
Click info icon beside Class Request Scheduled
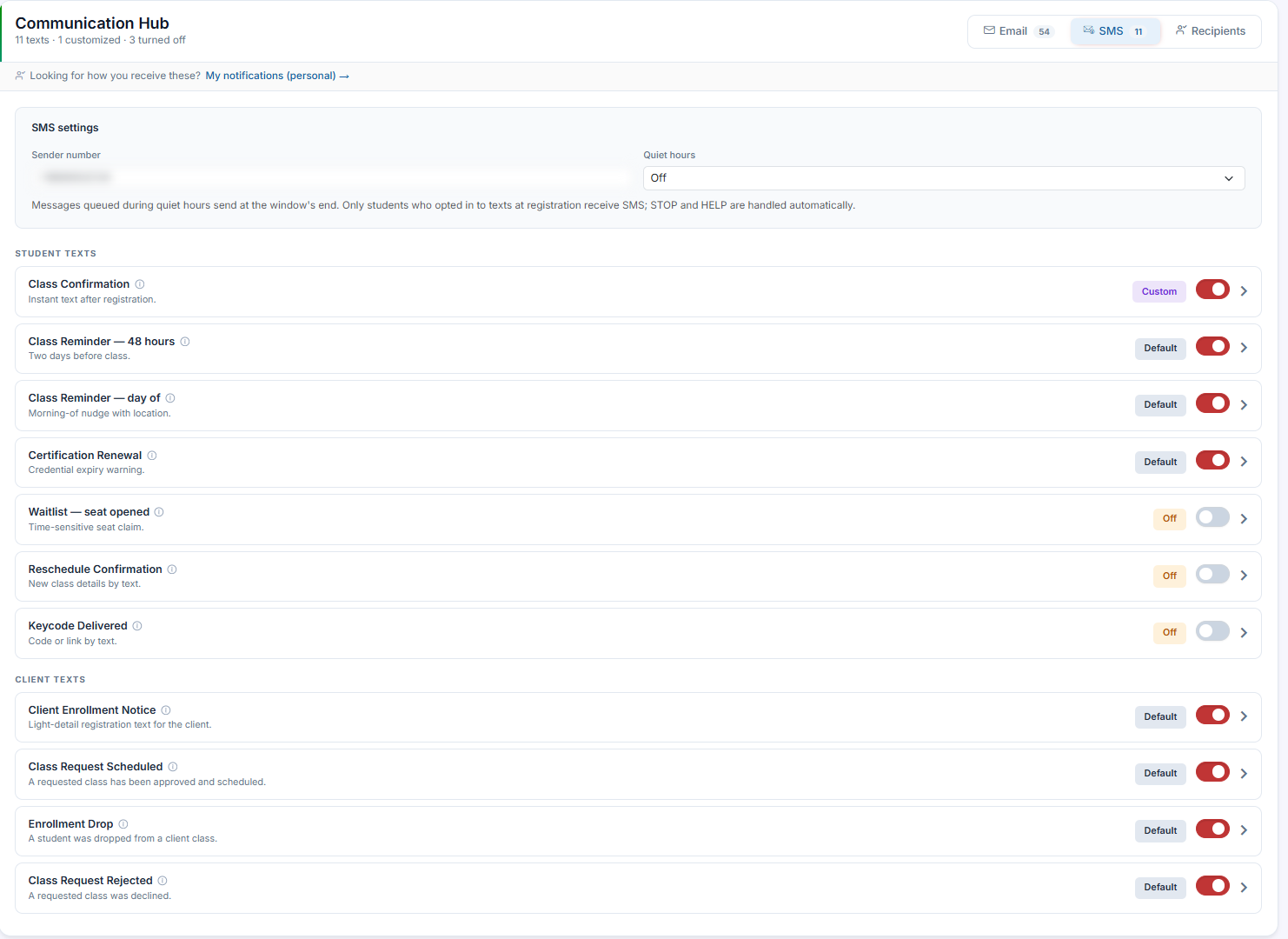(173, 767)
